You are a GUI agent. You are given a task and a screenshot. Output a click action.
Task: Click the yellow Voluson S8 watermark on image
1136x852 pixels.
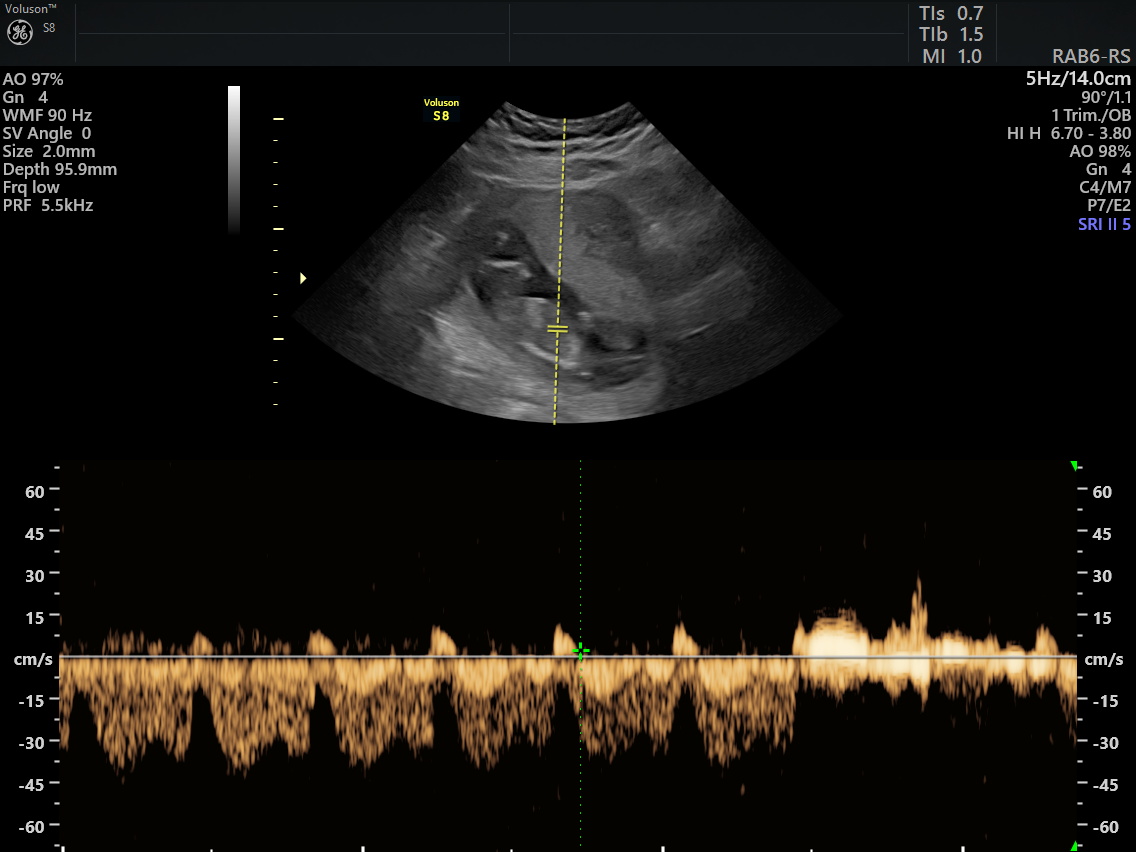coord(441,110)
